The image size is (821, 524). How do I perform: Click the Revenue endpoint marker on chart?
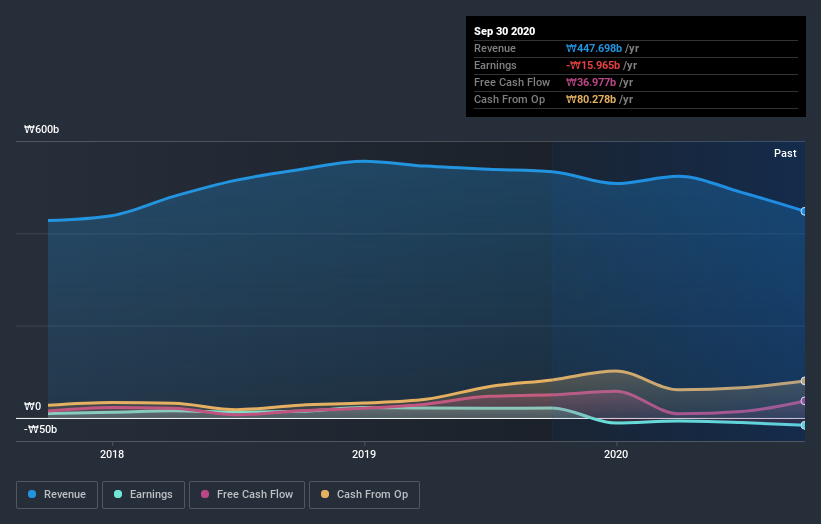(x=804, y=211)
